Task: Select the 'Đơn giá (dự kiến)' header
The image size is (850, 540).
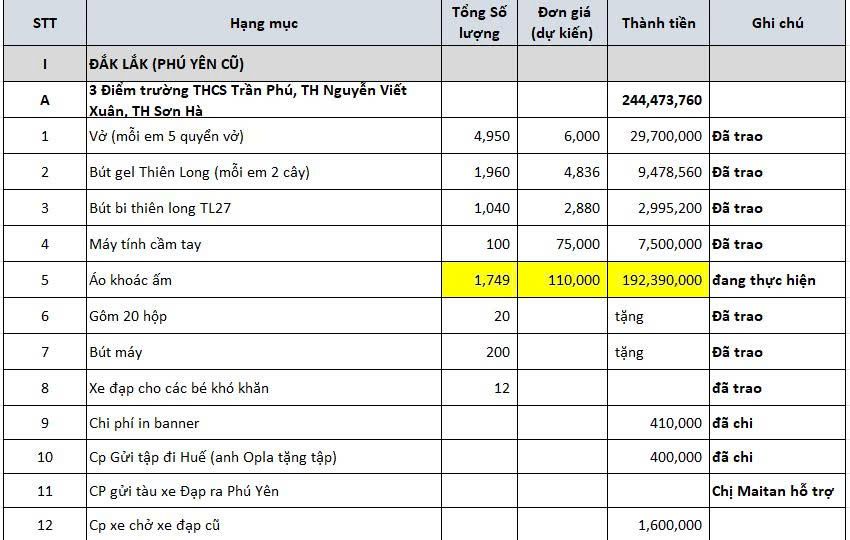Action: click(x=562, y=23)
